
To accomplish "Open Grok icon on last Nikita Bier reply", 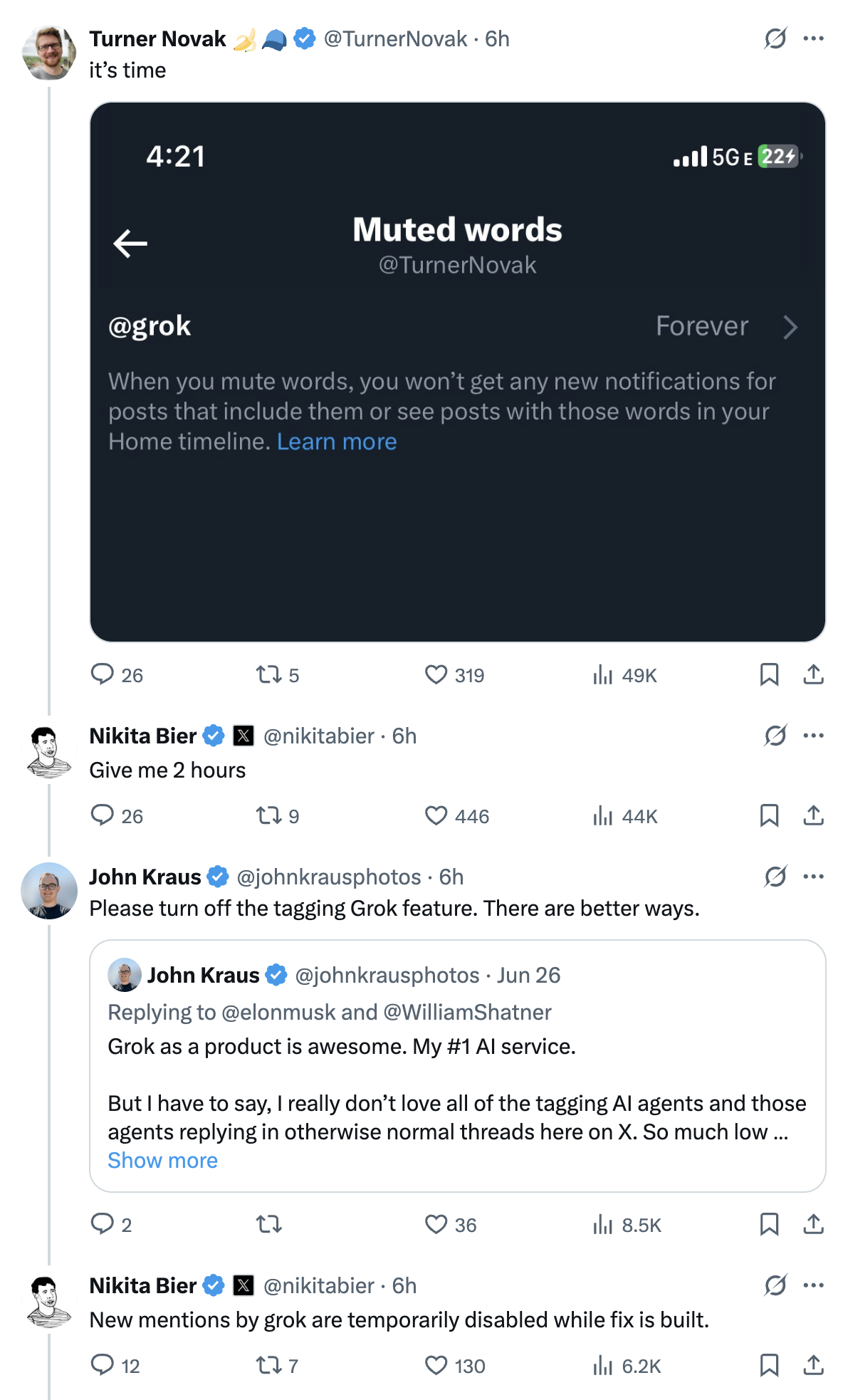I will coord(775,1285).
